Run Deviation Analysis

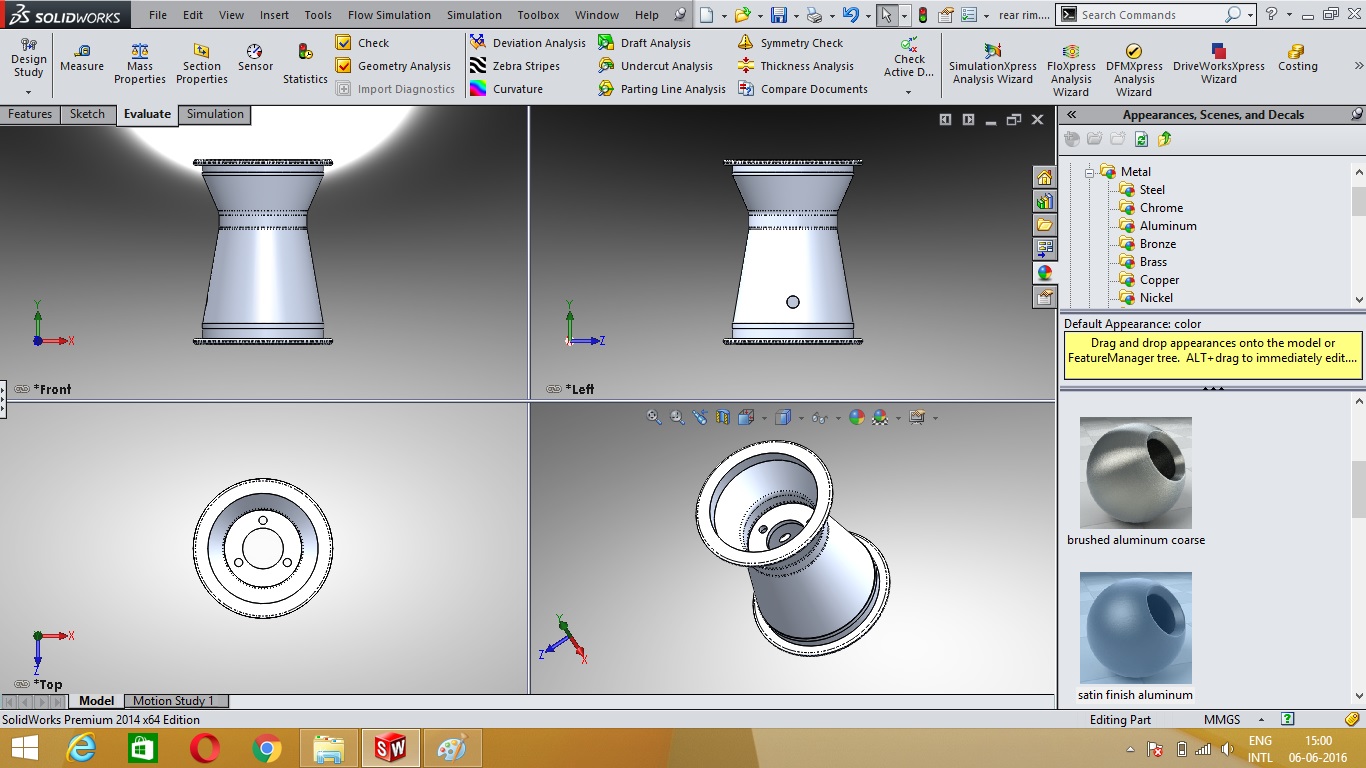pos(527,43)
